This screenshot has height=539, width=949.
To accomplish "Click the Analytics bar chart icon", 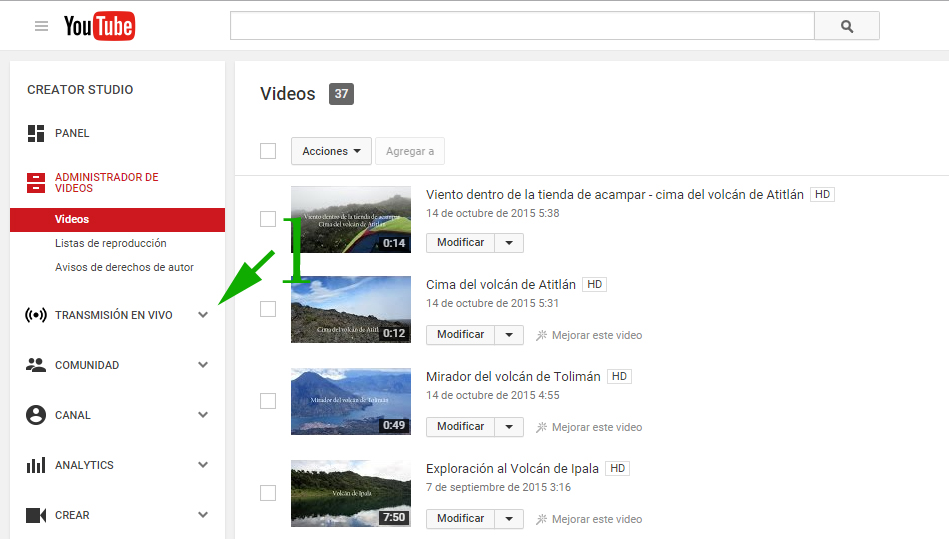I will coord(36,465).
